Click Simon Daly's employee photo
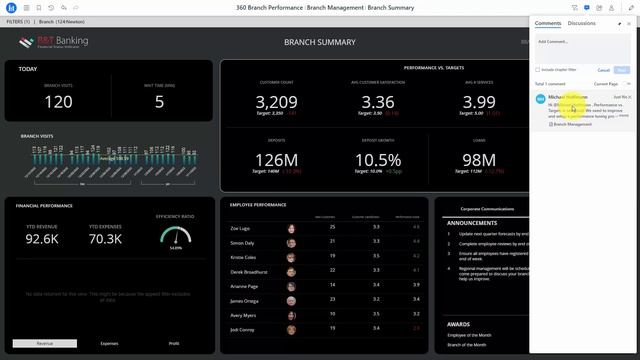This screenshot has height=360, width=640. [291, 243]
